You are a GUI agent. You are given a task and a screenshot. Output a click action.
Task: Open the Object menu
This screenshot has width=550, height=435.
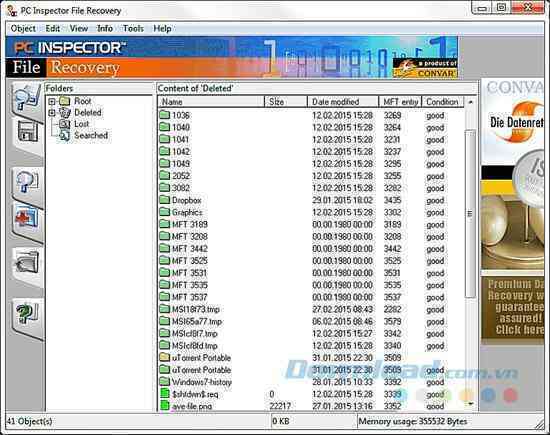23,28
